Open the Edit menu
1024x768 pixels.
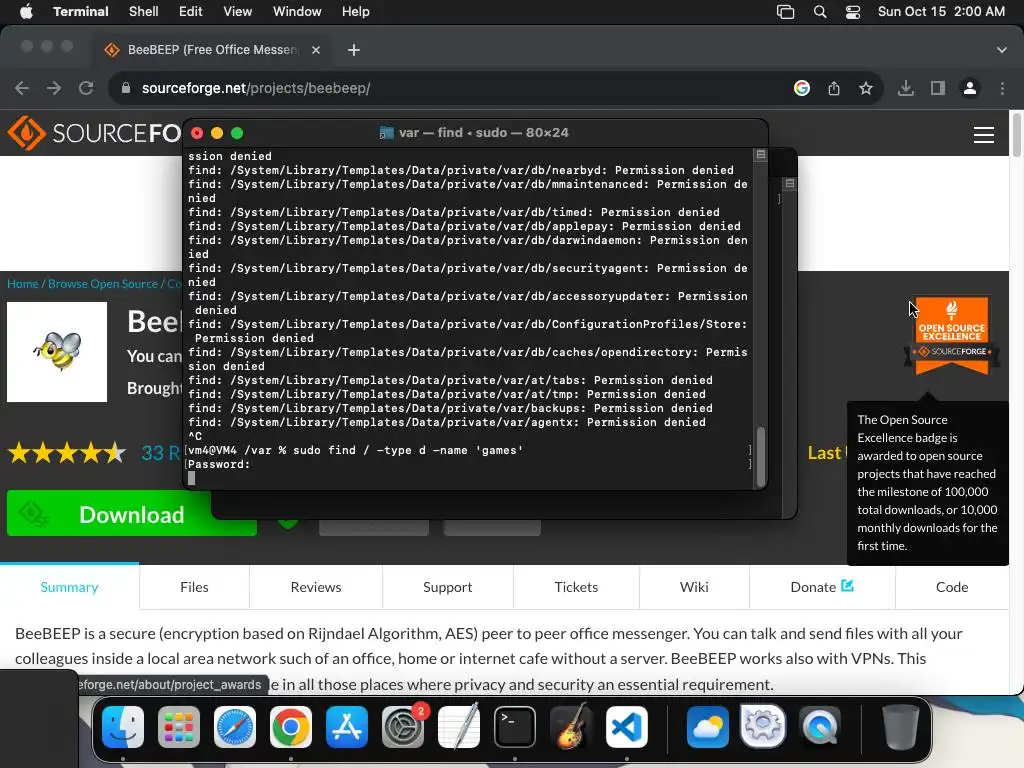pyautogui.click(x=191, y=12)
